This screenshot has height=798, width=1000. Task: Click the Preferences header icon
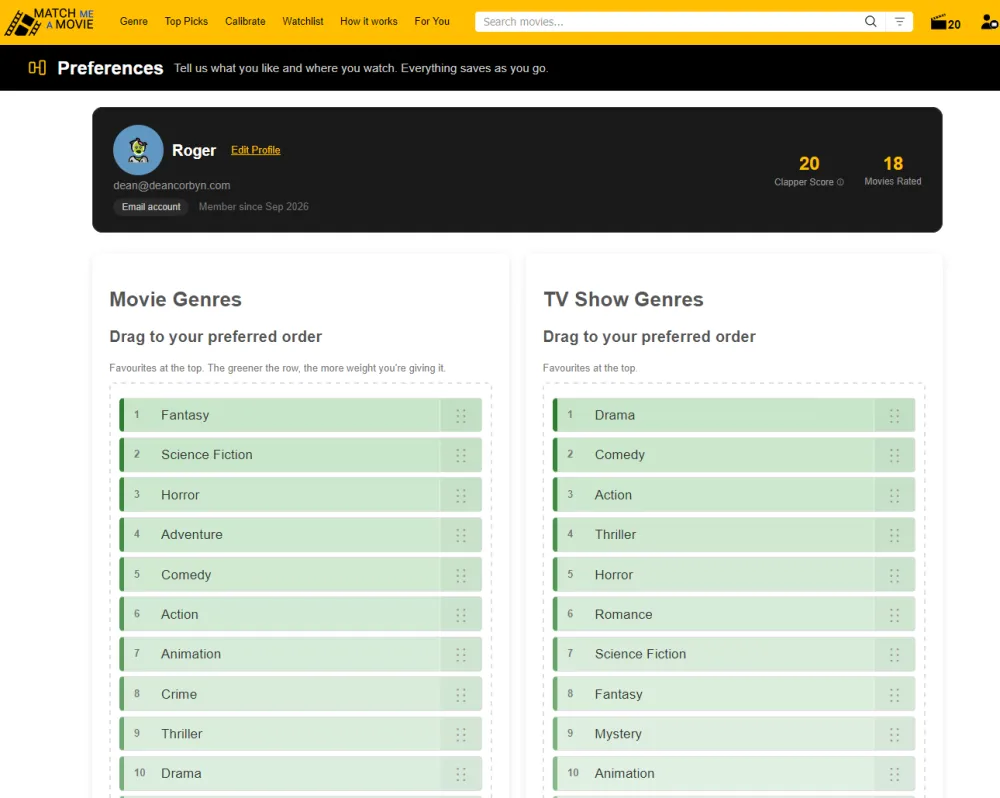pos(37,68)
